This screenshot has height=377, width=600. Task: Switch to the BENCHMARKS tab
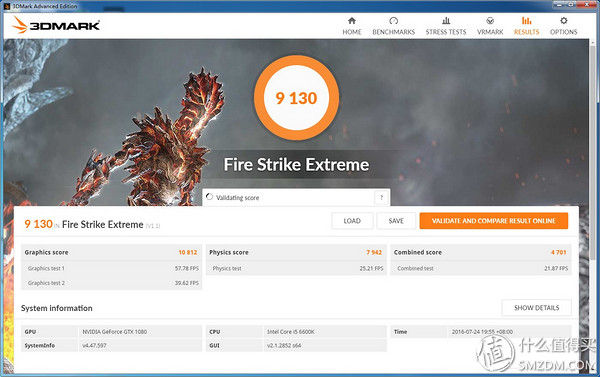(x=393, y=32)
